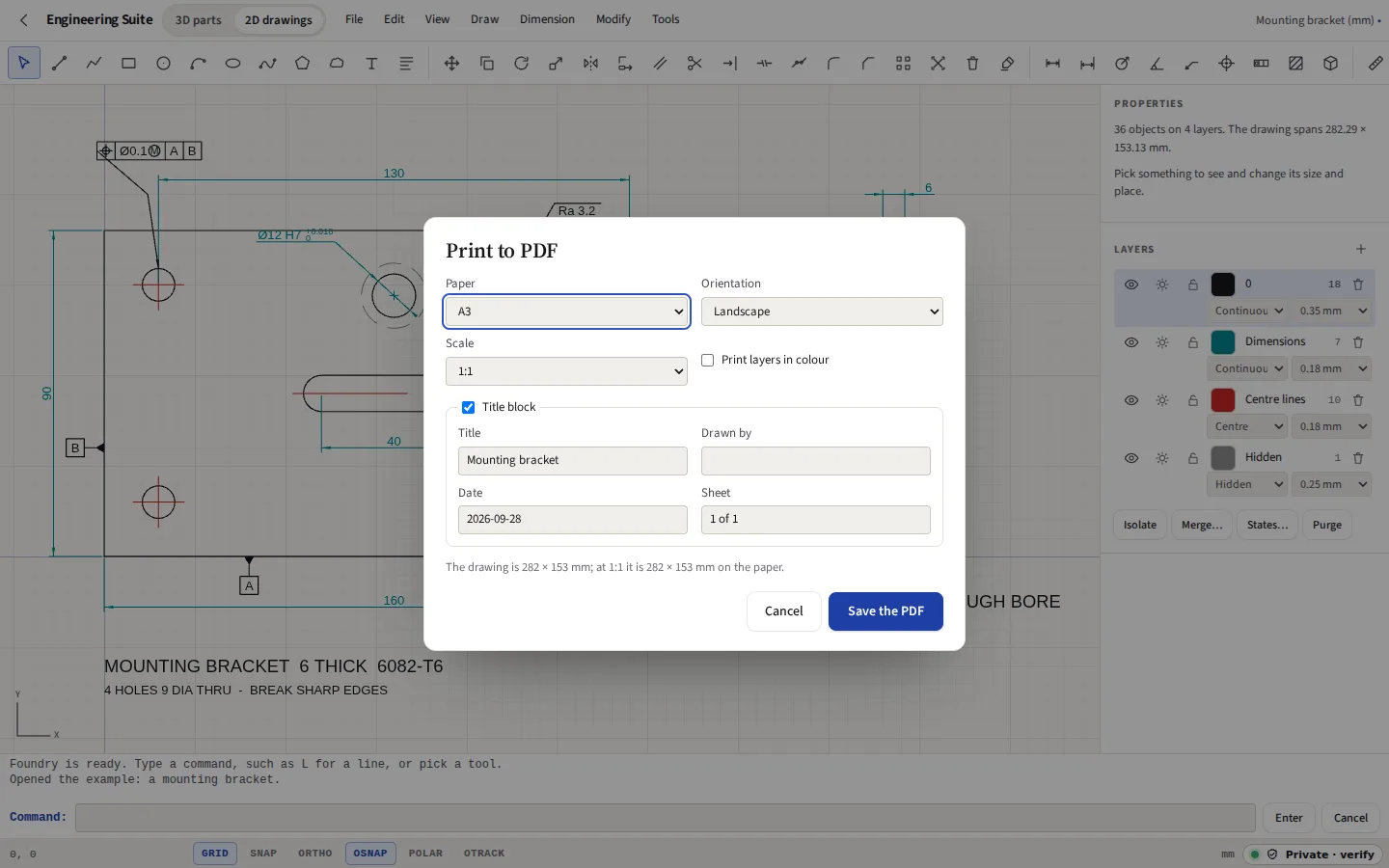Viewport: 1389px width, 868px height.
Task: Click the Purge button
Action: point(1327,525)
